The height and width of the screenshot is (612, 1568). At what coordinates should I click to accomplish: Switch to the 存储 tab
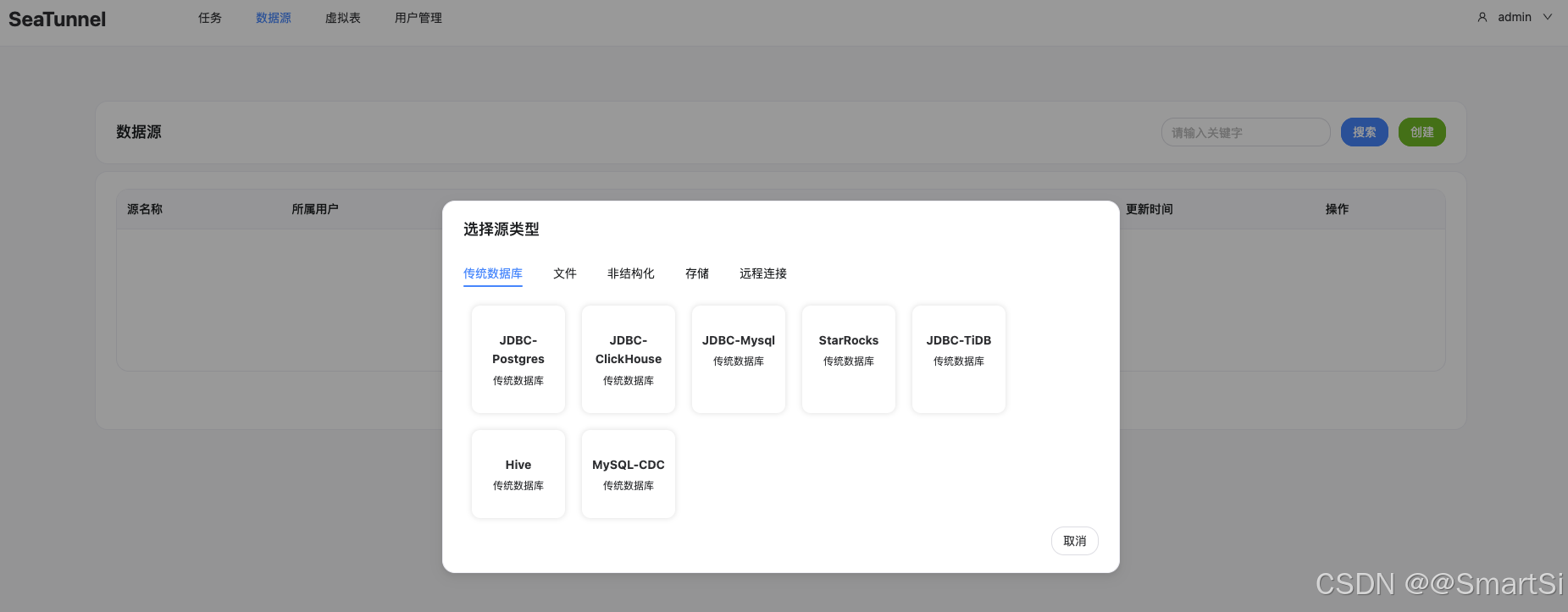[697, 273]
